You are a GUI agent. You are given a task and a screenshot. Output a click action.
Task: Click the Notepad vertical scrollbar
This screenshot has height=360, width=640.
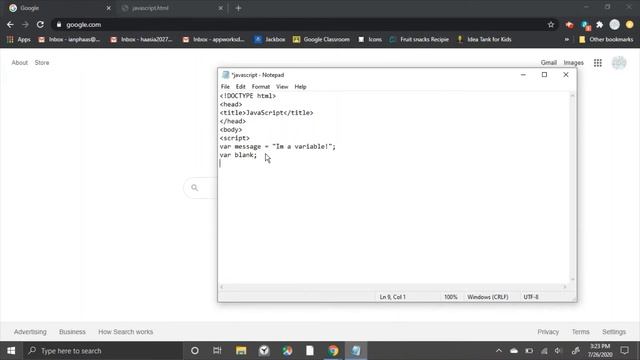click(x=572, y=187)
